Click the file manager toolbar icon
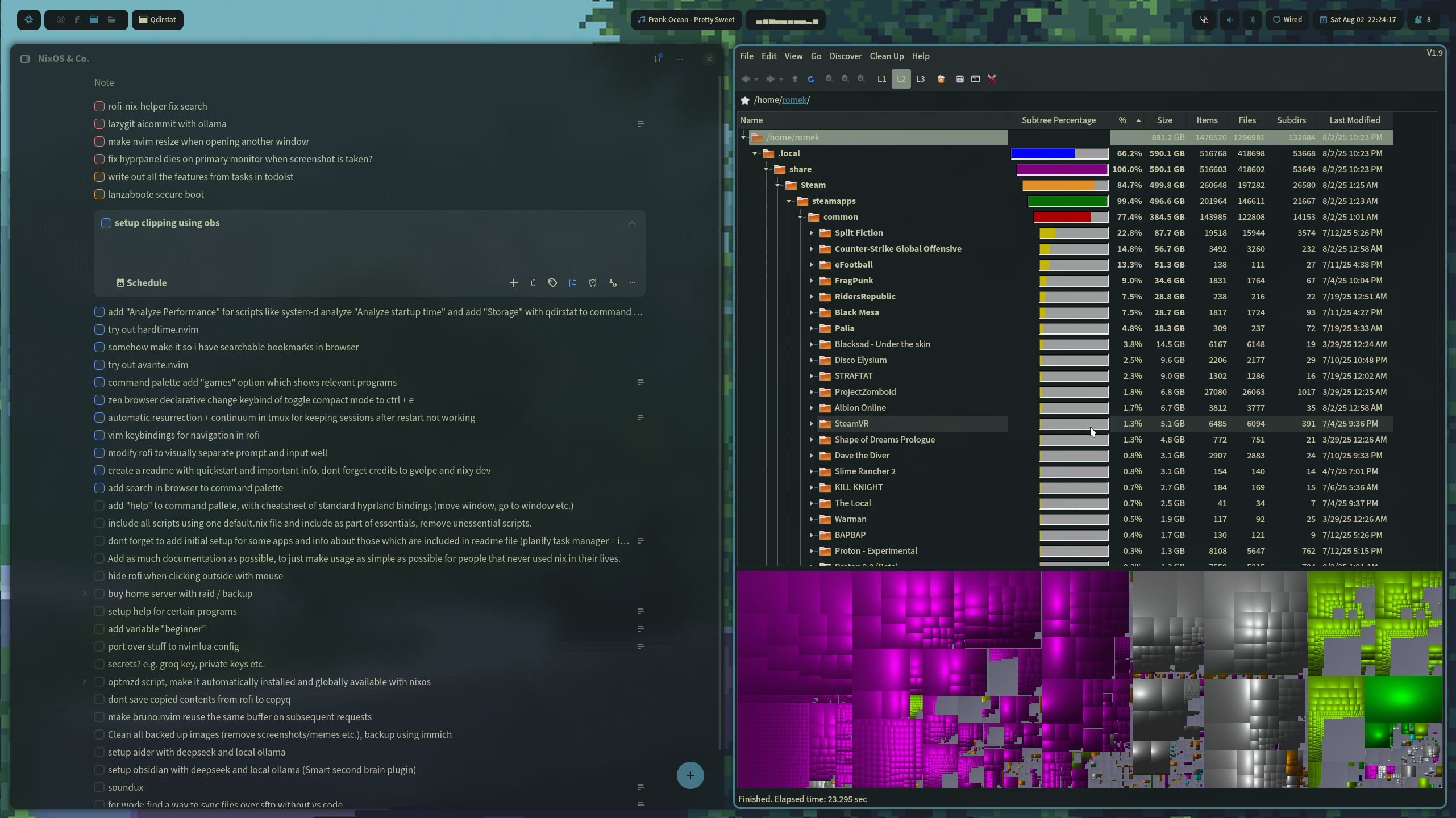 tap(960, 79)
